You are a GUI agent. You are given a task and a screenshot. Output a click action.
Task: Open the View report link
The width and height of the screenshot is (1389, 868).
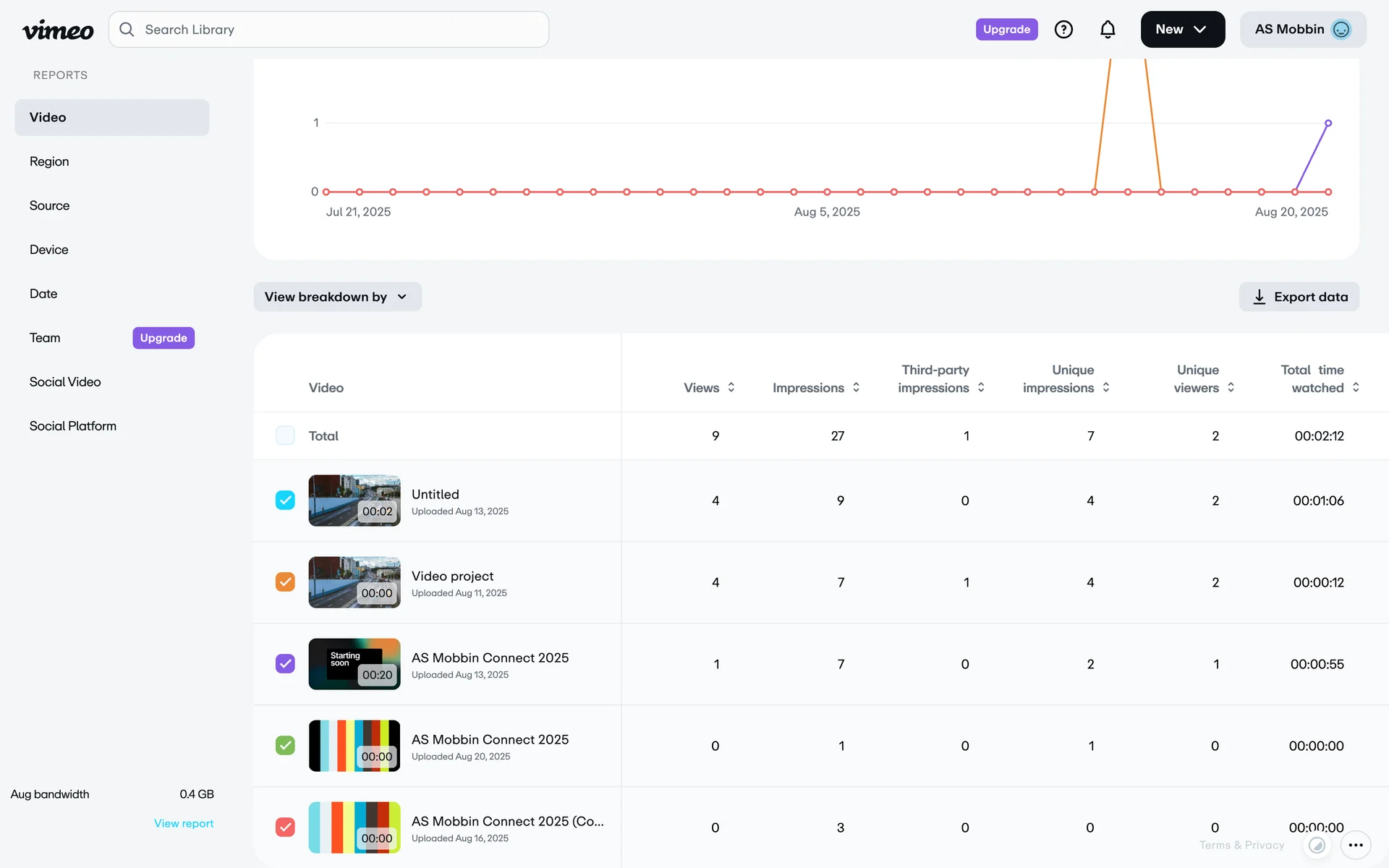(184, 823)
